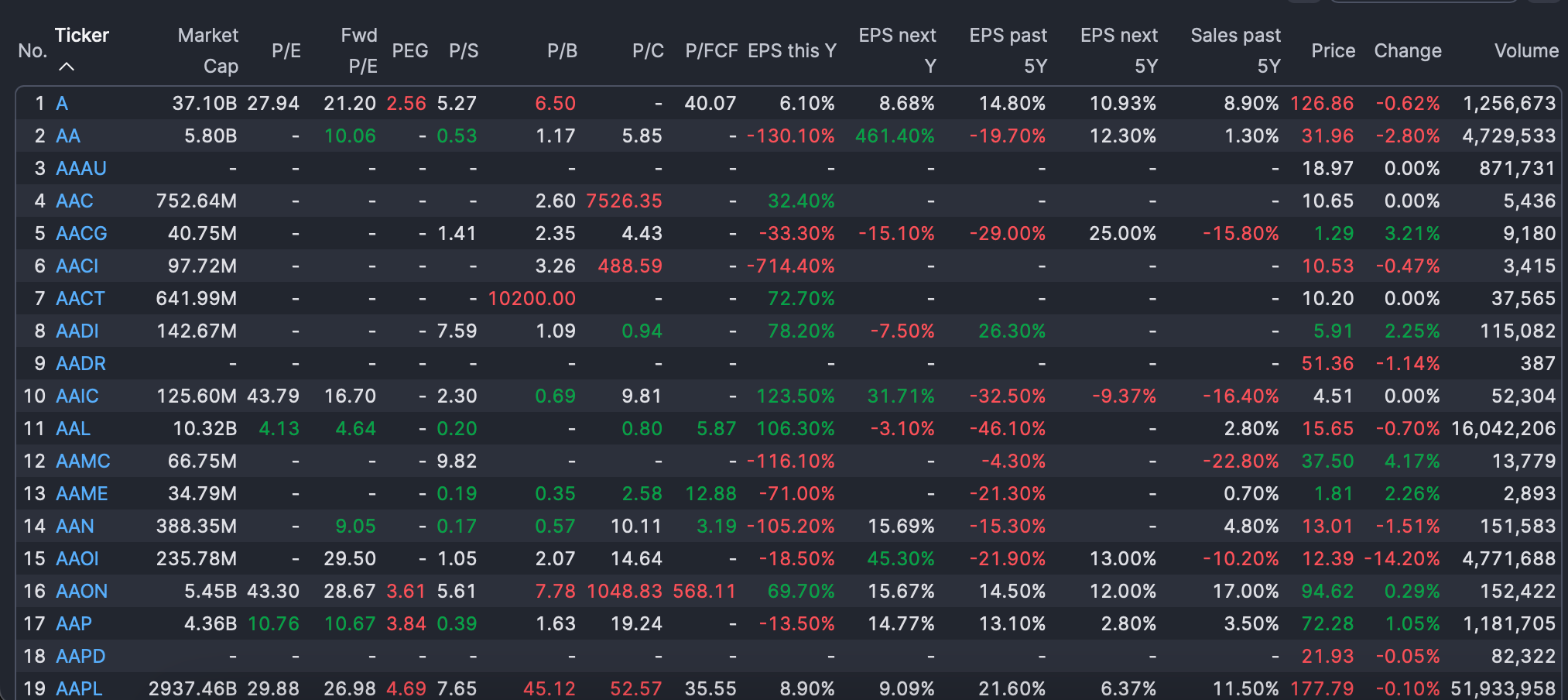Screen dimensions: 1568x700
Task: Open the AAAU ticker link
Action: pyautogui.click(x=81, y=168)
